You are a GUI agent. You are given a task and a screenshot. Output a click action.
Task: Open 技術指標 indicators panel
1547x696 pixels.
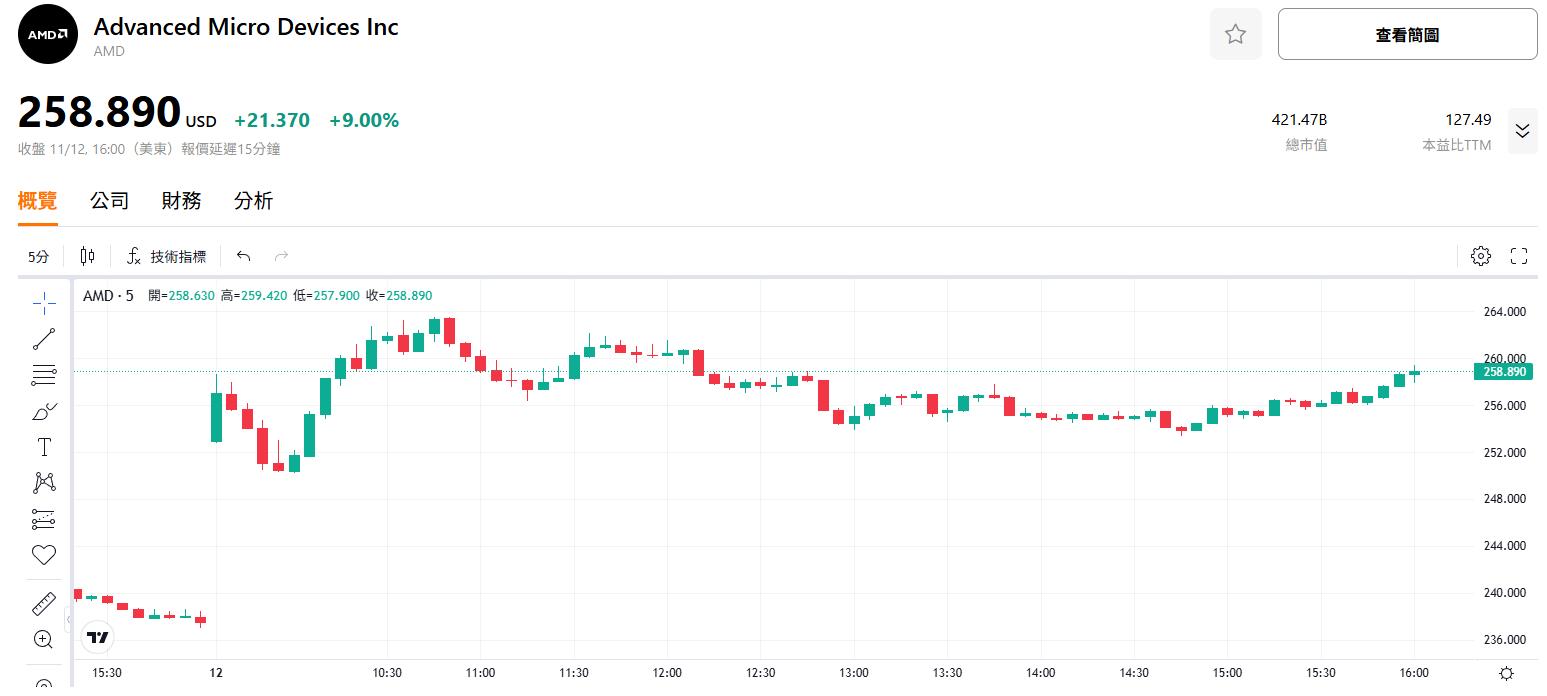(x=167, y=256)
